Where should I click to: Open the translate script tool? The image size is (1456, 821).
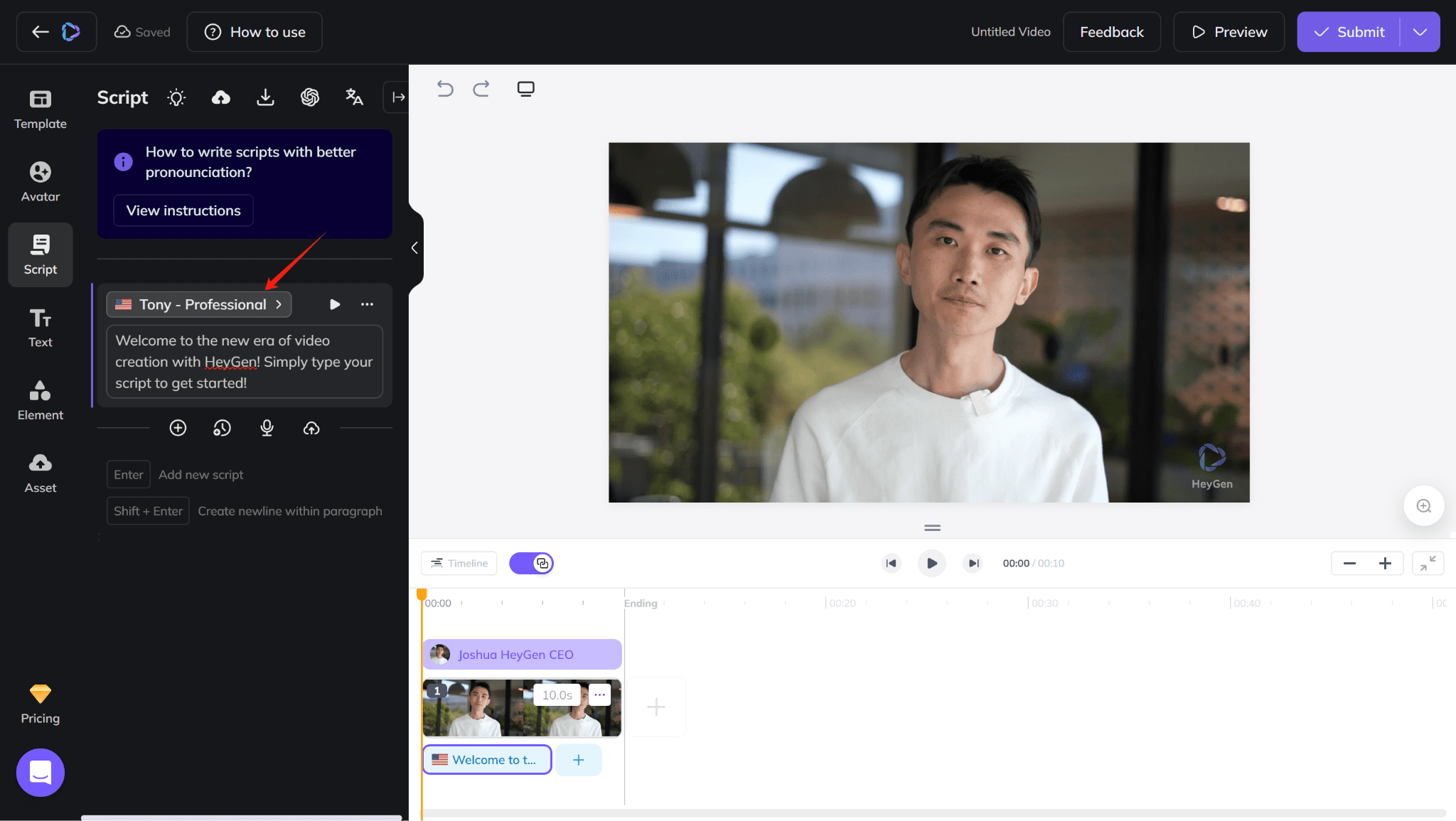coord(354,97)
